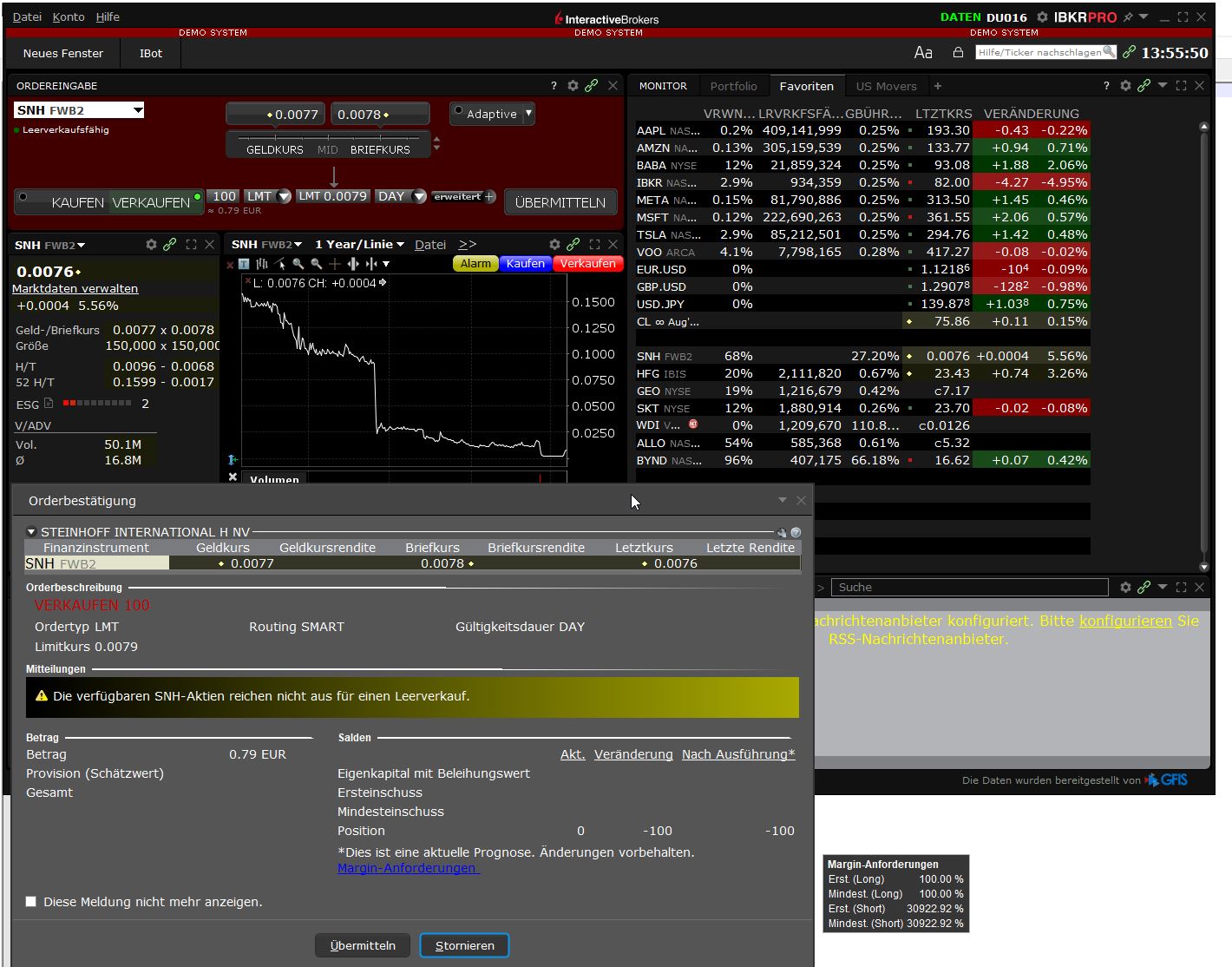Click the chart panel green link icon
Image resolution: width=1232 pixels, height=967 pixels.
[x=573, y=245]
